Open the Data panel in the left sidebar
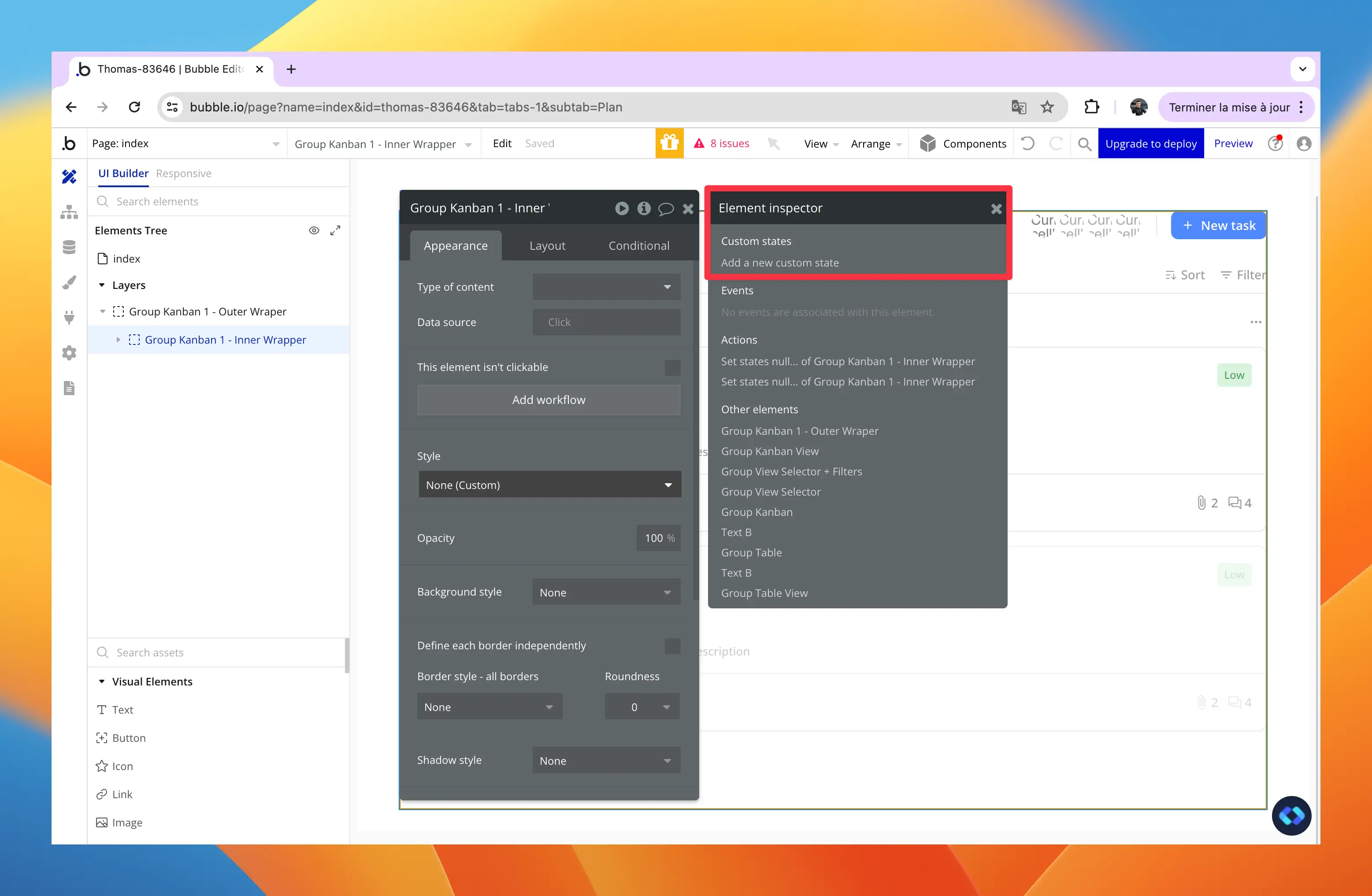 pos(69,247)
